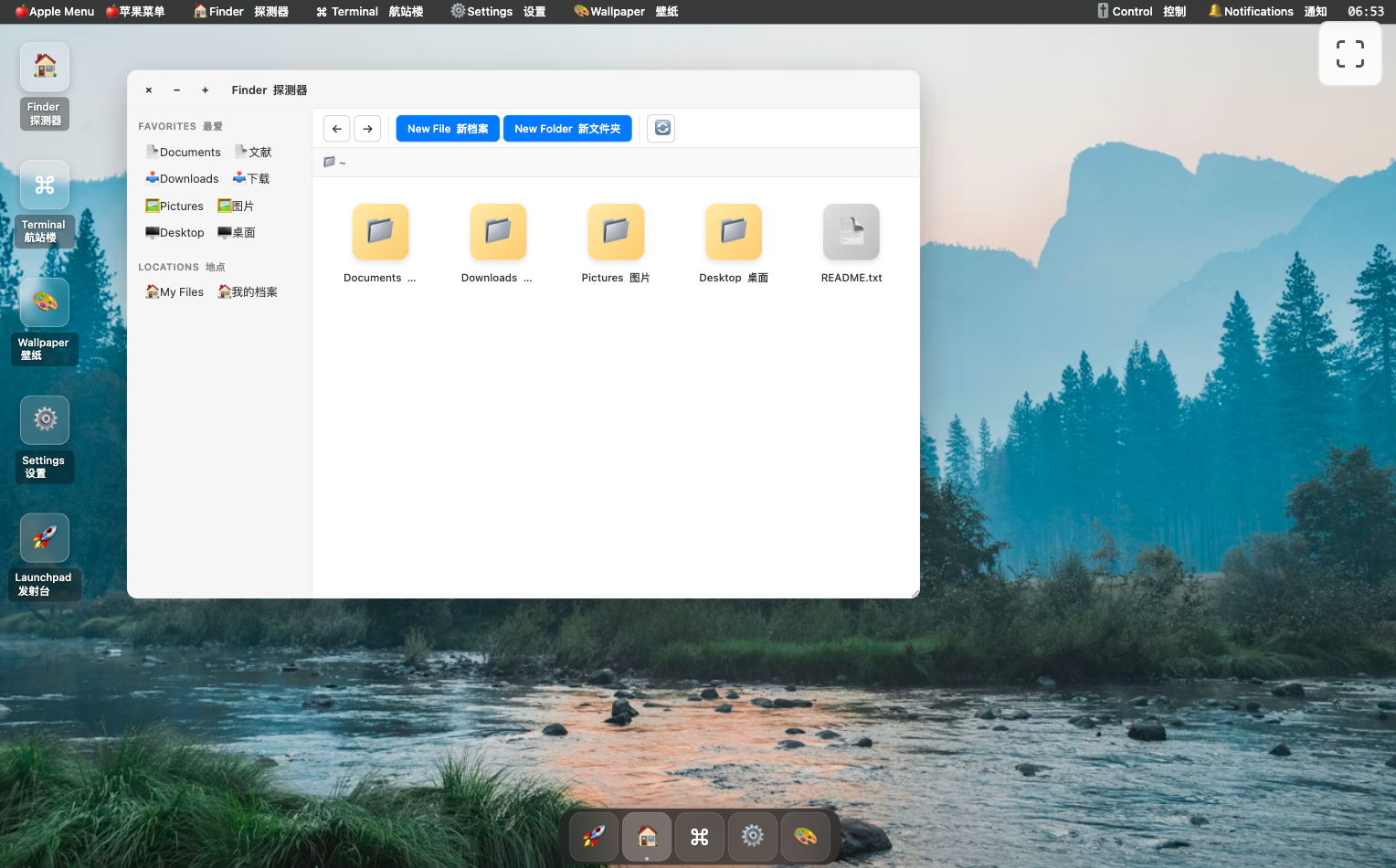Click the New Folder button
The image size is (1396, 868).
[x=566, y=129]
